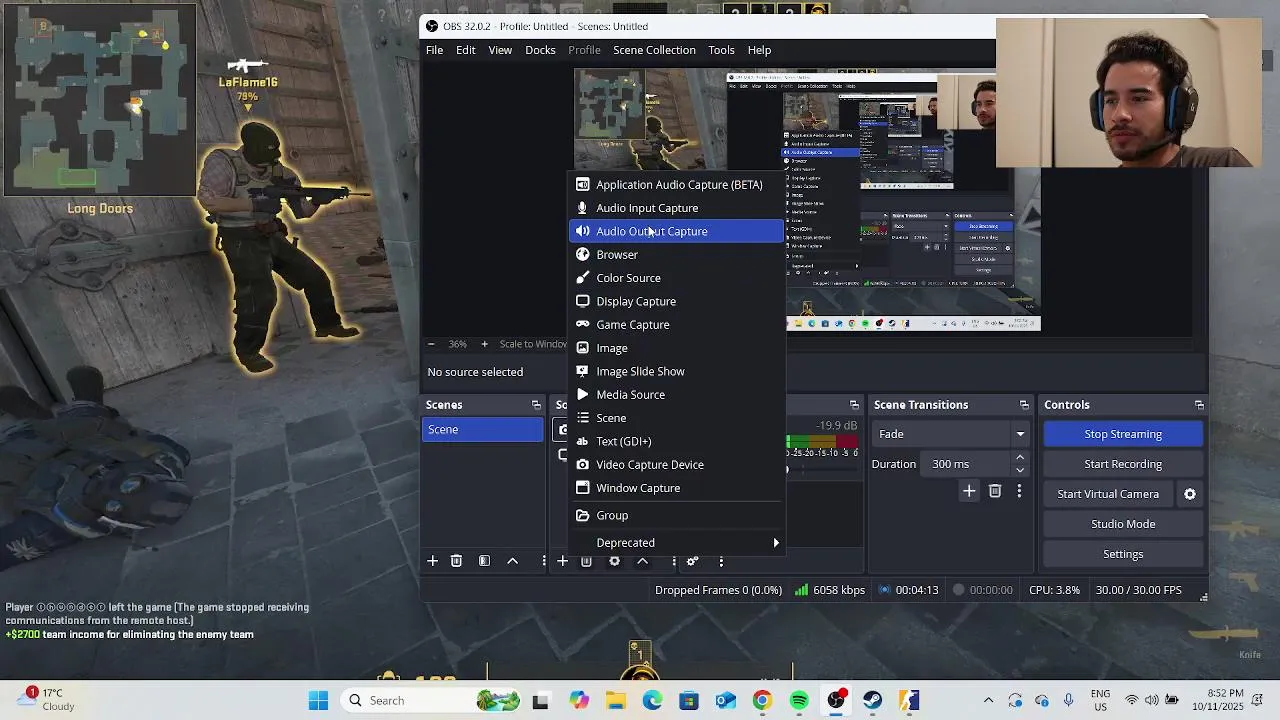Open Spotify from the taskbar
The width and height of the screenshot is (1280, 720).
[x=799, y=700]
